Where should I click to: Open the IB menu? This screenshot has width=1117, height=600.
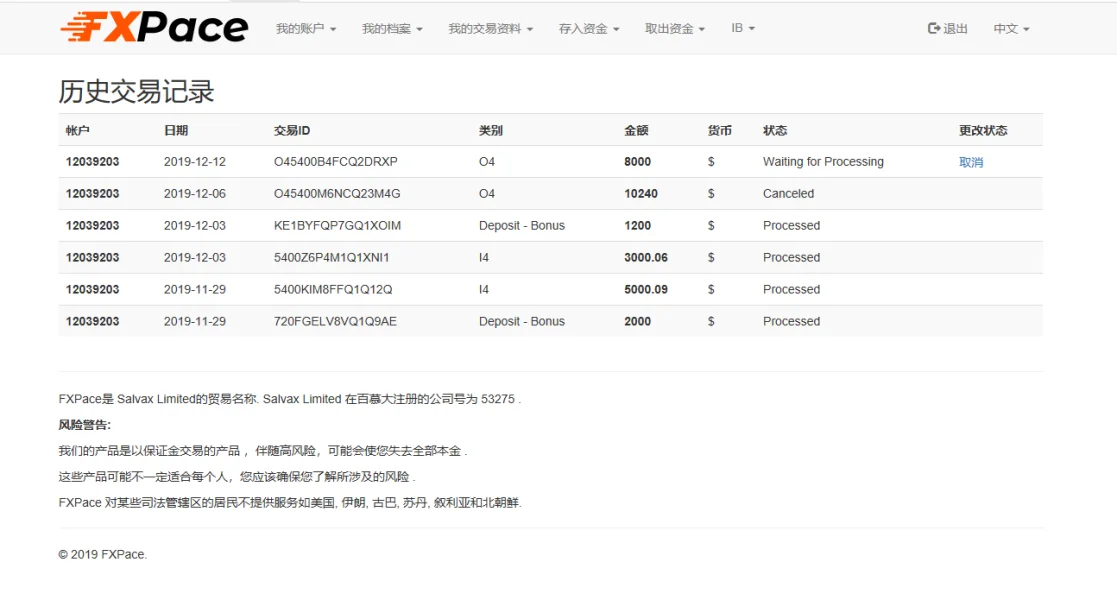point(743,29)
